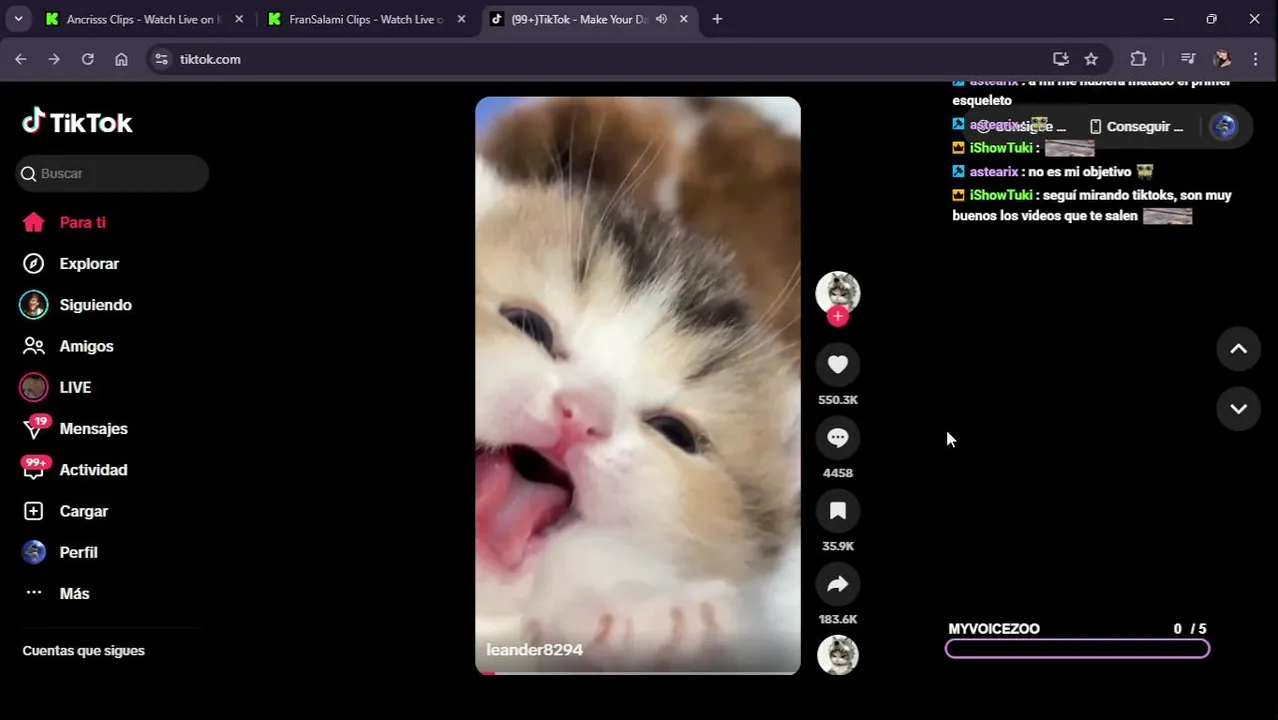Click the Actividad icon with 99+ badge
Image resolution: width=1278 pixels, height=720 pixels.
coord(35,468)
